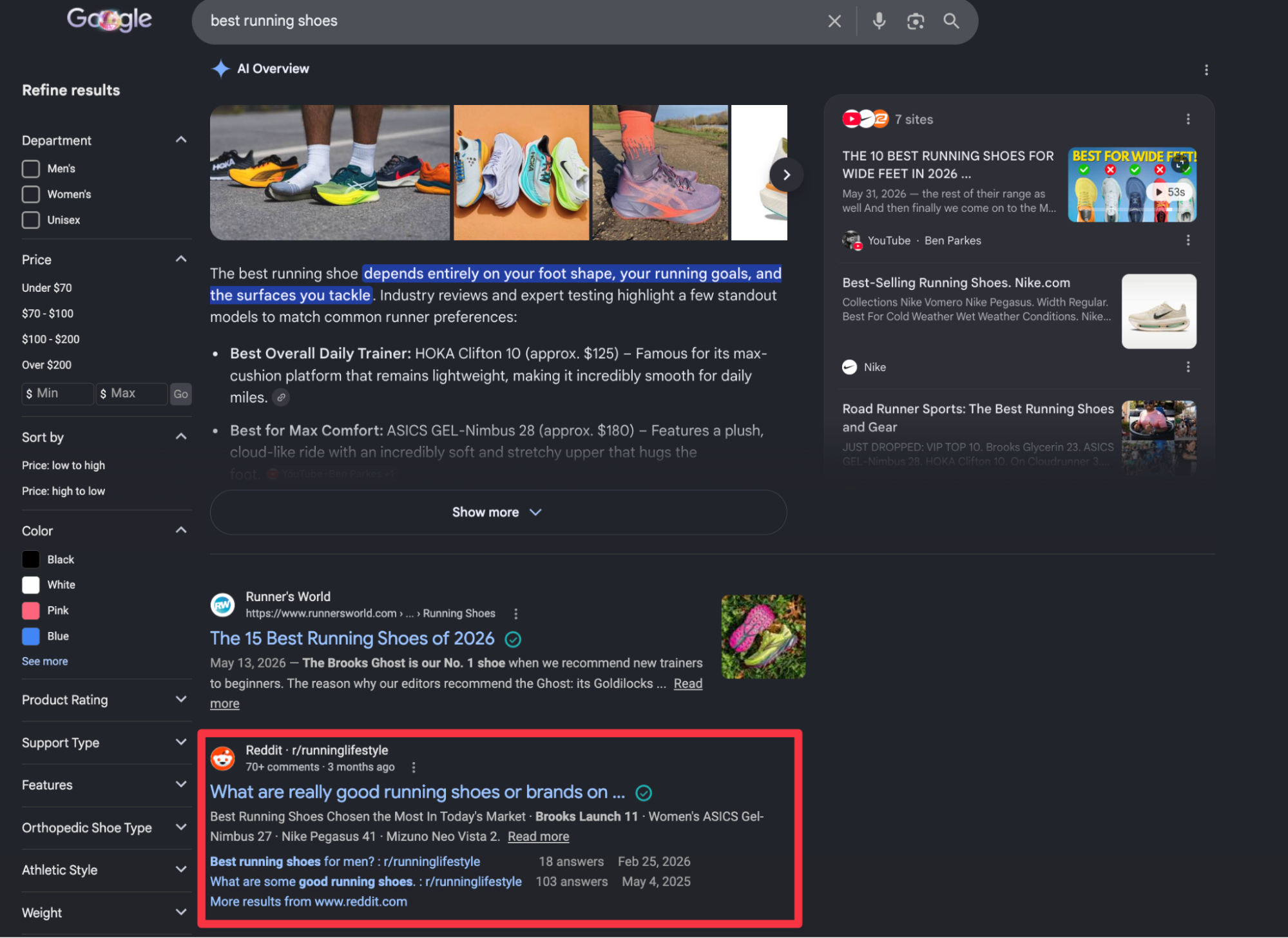Click the Go button next to the price range
Viewport: 1288px width, 938px height.
coord(180,394)
